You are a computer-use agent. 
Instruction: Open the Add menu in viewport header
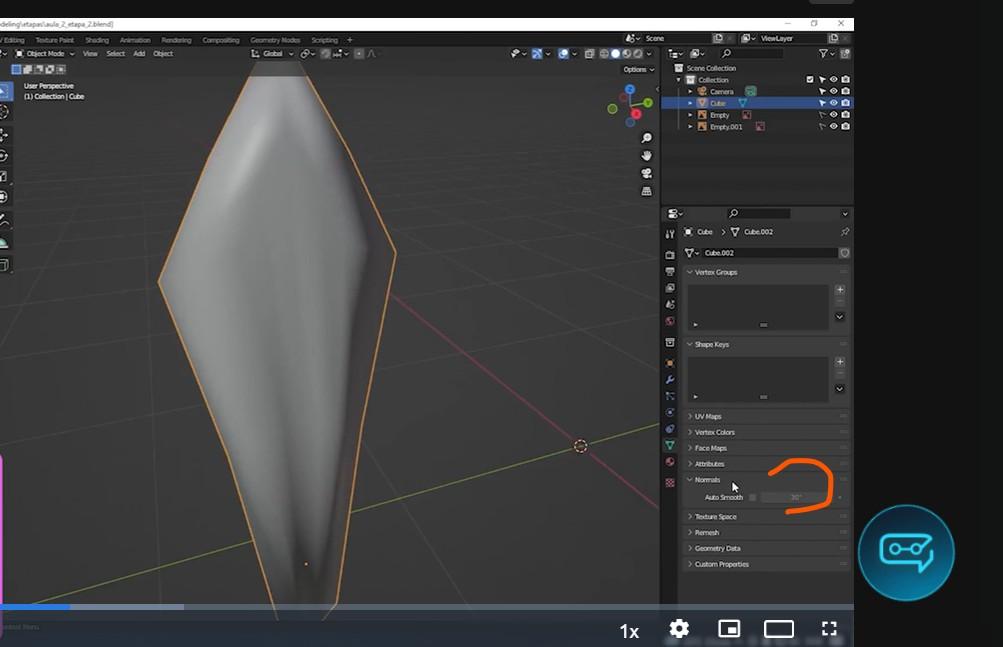[139, 54]
